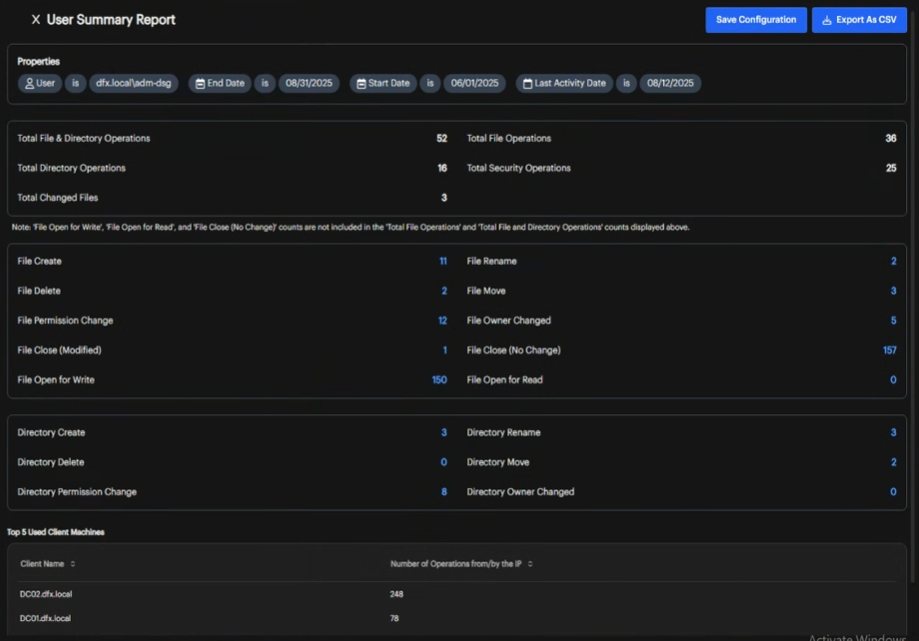This screenshot has width=919, height=641.
Task: Open File Rename count 2
Action: coord(893,261)
